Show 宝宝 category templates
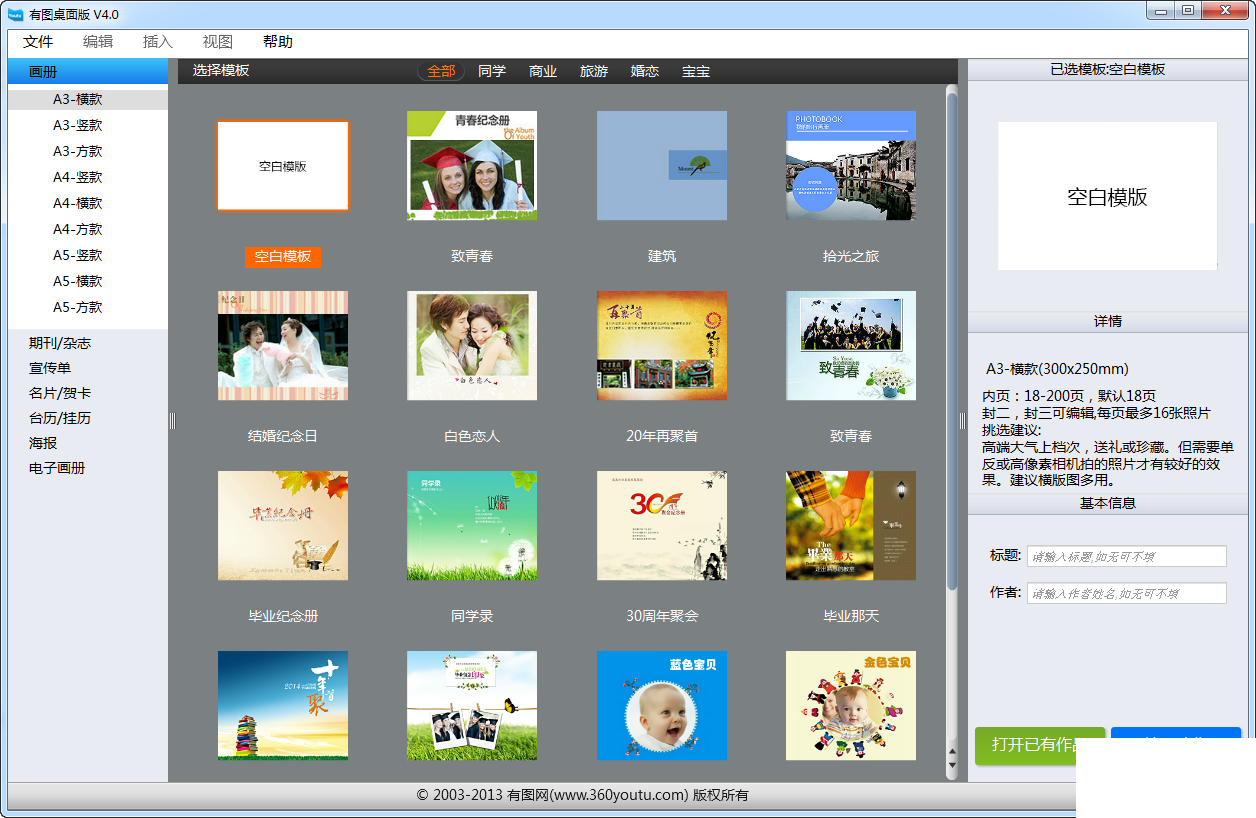 (x=696, y=71)
